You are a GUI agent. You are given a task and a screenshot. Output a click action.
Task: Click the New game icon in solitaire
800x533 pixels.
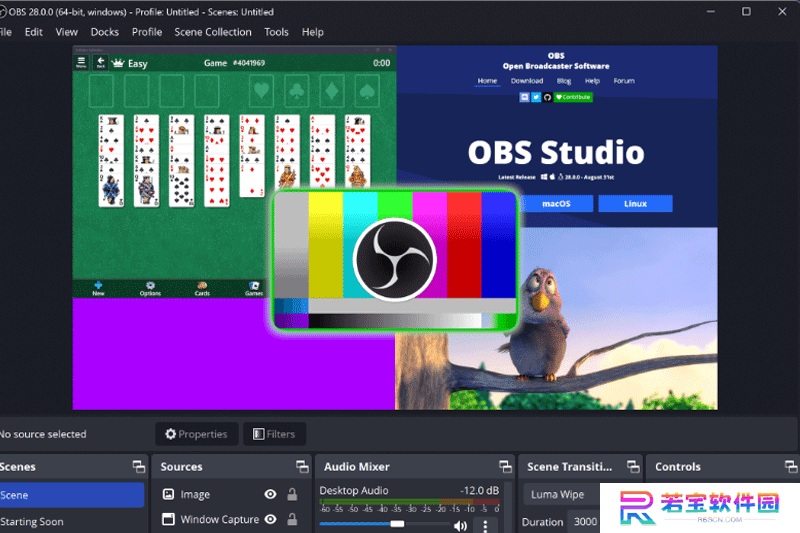click(98, 288)
